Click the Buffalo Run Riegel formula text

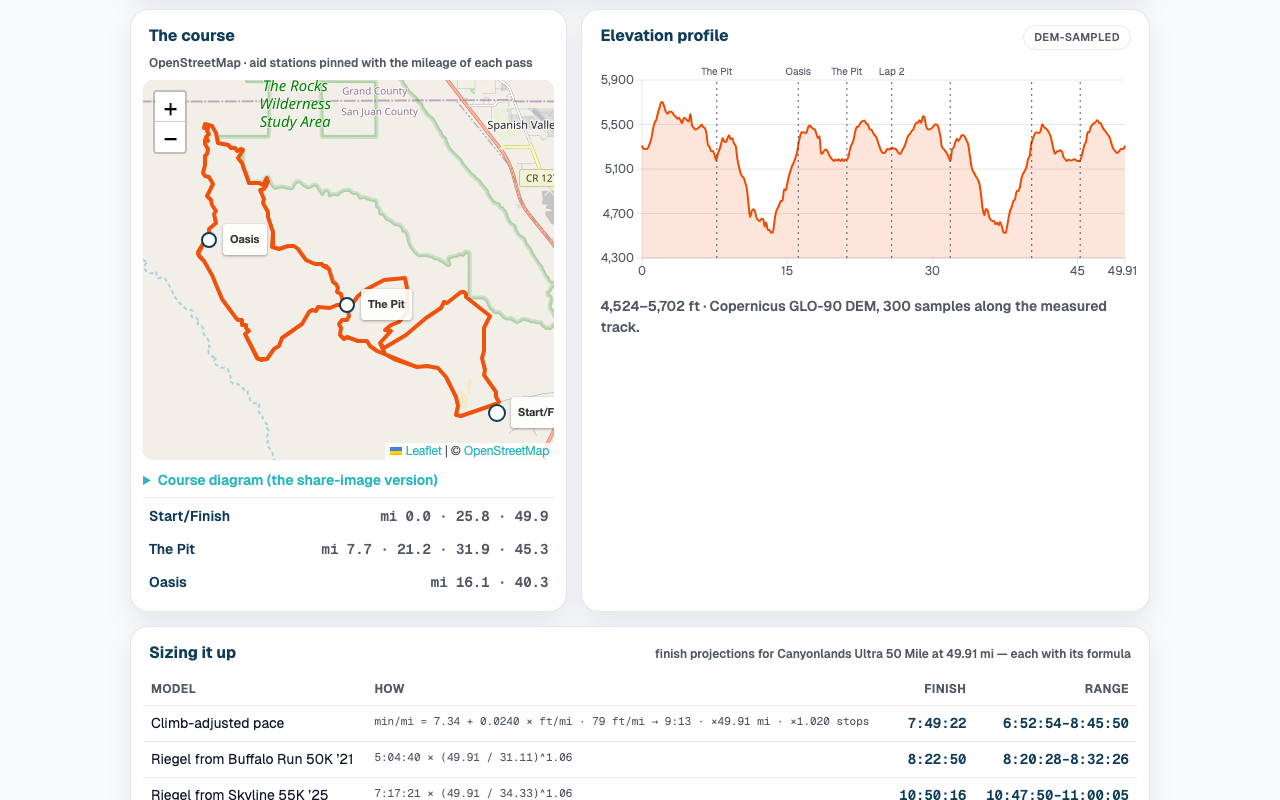[473, 758]
